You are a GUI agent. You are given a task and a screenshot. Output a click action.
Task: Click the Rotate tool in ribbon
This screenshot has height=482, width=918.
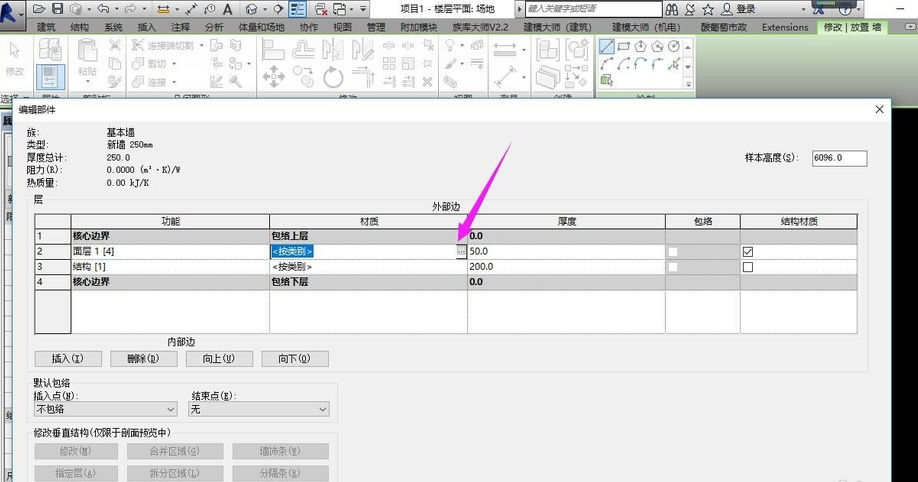pos(333,77)
